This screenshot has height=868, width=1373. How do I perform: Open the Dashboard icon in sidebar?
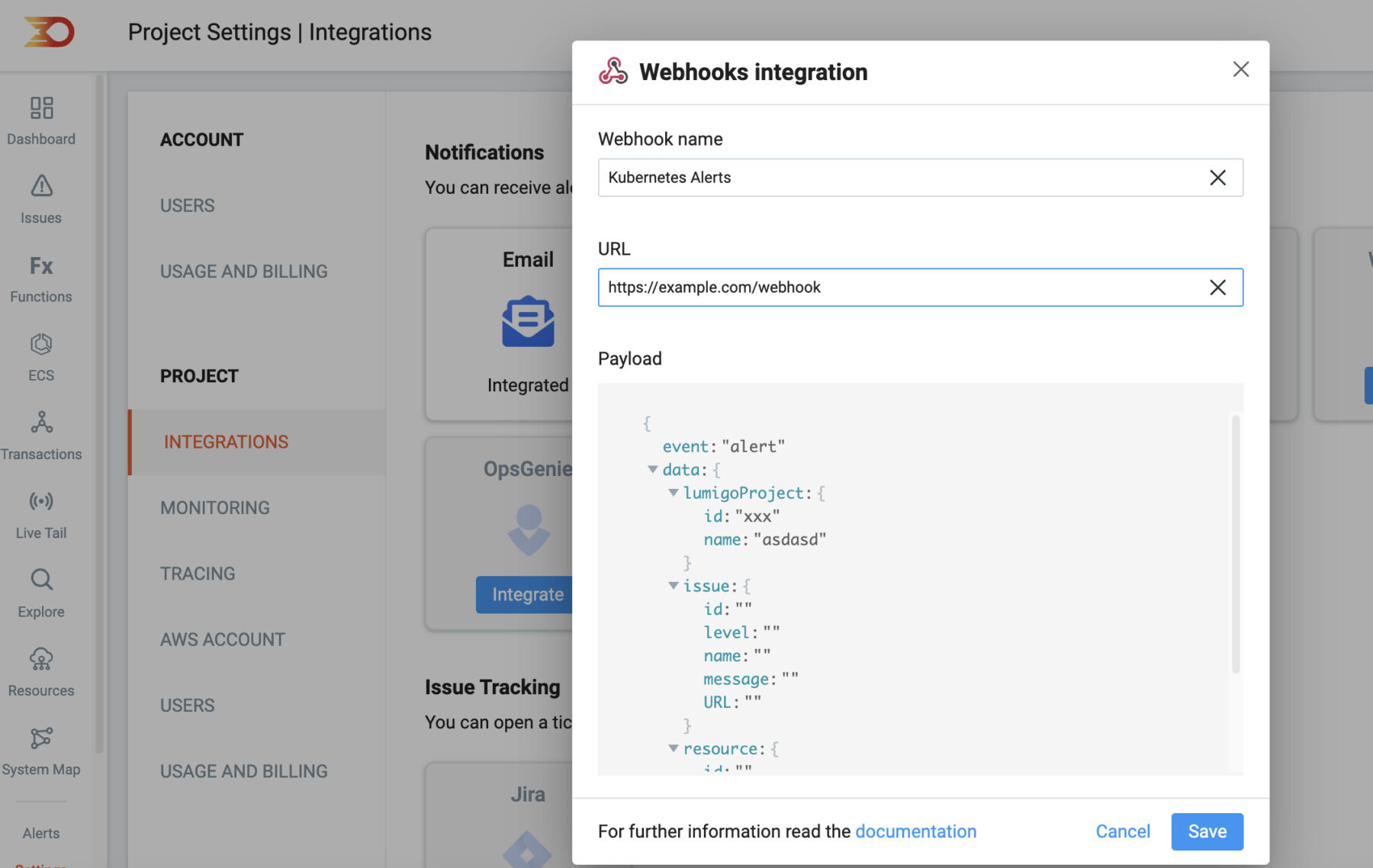[x=41, y=108]
